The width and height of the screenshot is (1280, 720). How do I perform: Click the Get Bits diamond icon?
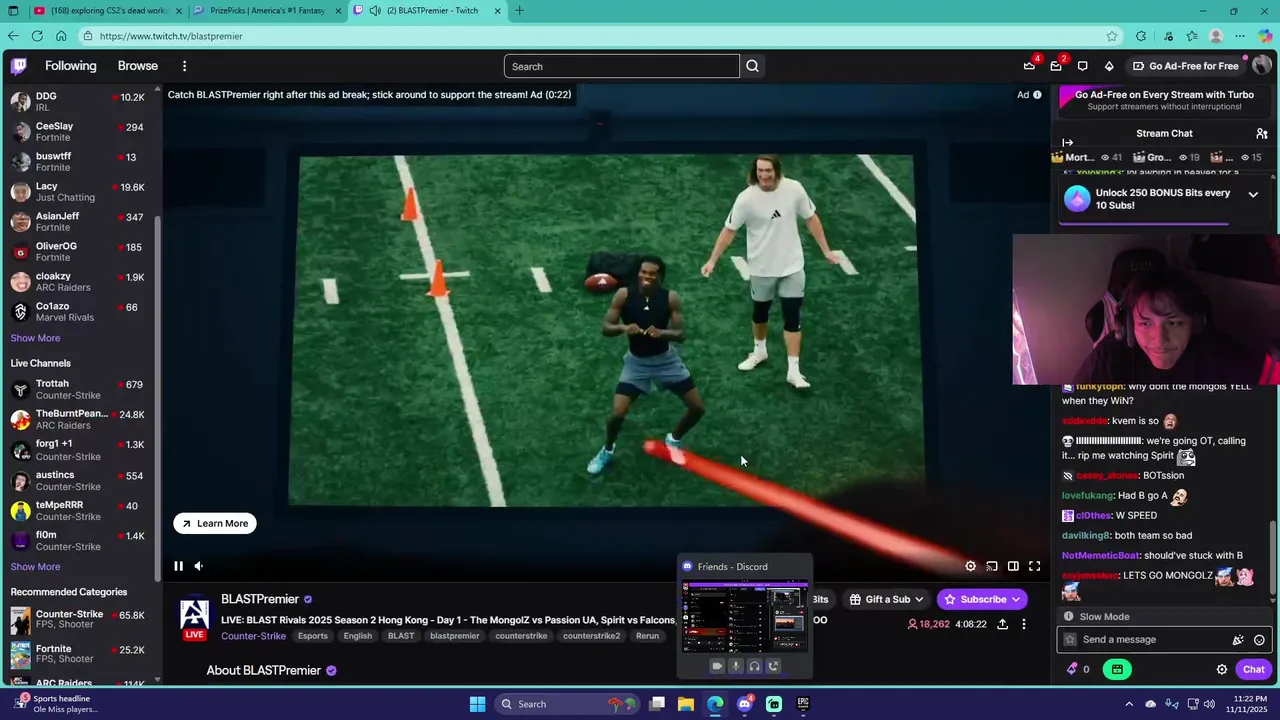click(x=1109, y=66)
